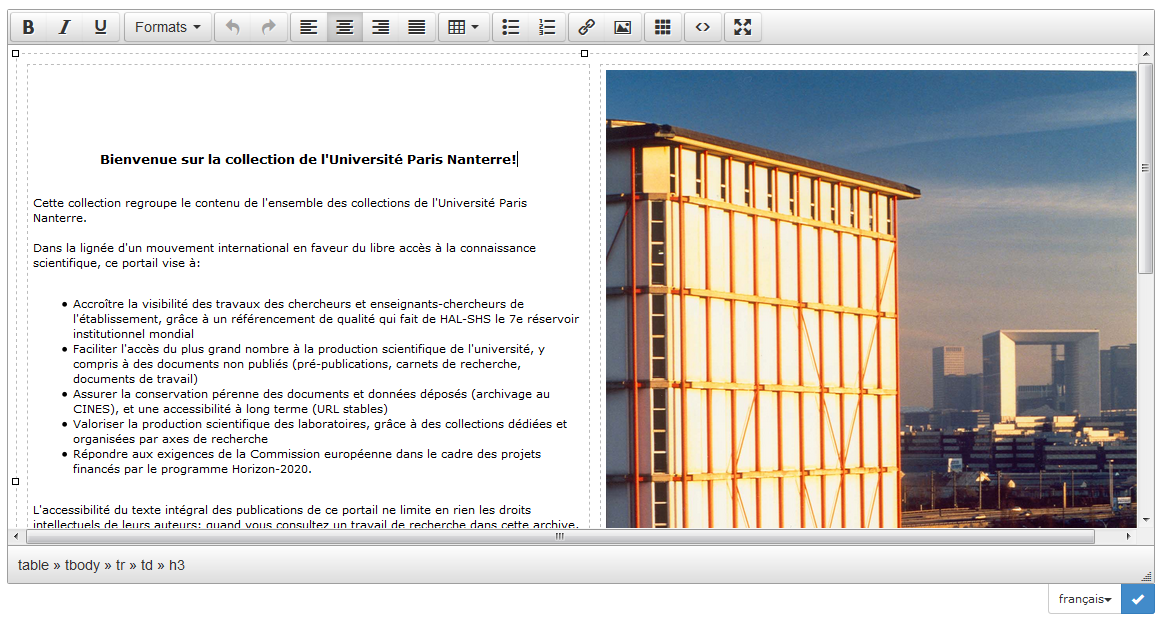The height and width of the screenshot is (620, 1162).
Task: Click the 'Accroître la visibilité' bullet item
Action: pyautogui.click(x=326, y=319)
